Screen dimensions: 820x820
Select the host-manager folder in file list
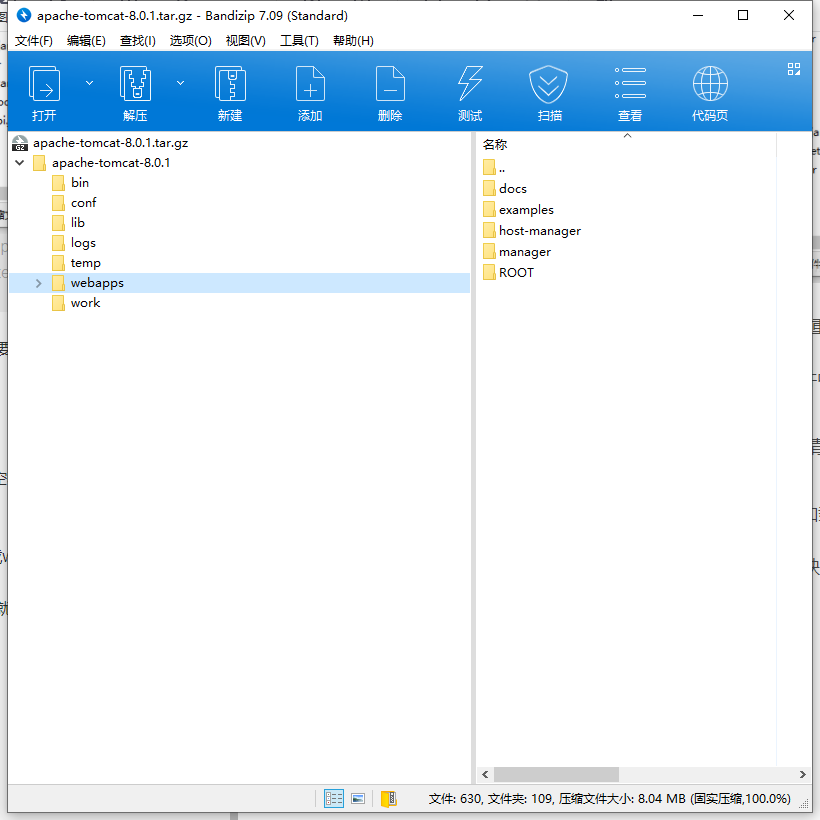[540, 231]
